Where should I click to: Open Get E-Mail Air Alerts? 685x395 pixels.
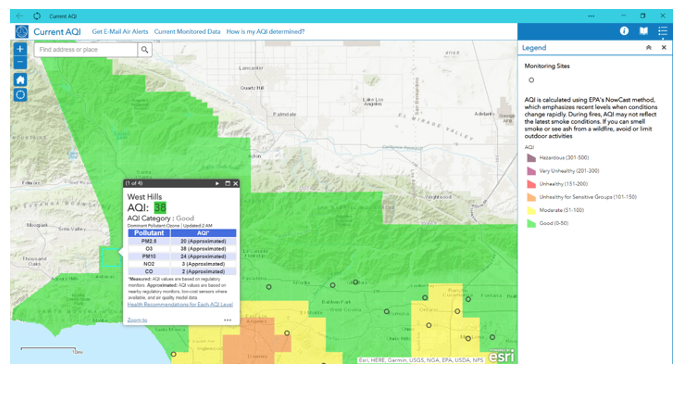(x=120, y=31)
